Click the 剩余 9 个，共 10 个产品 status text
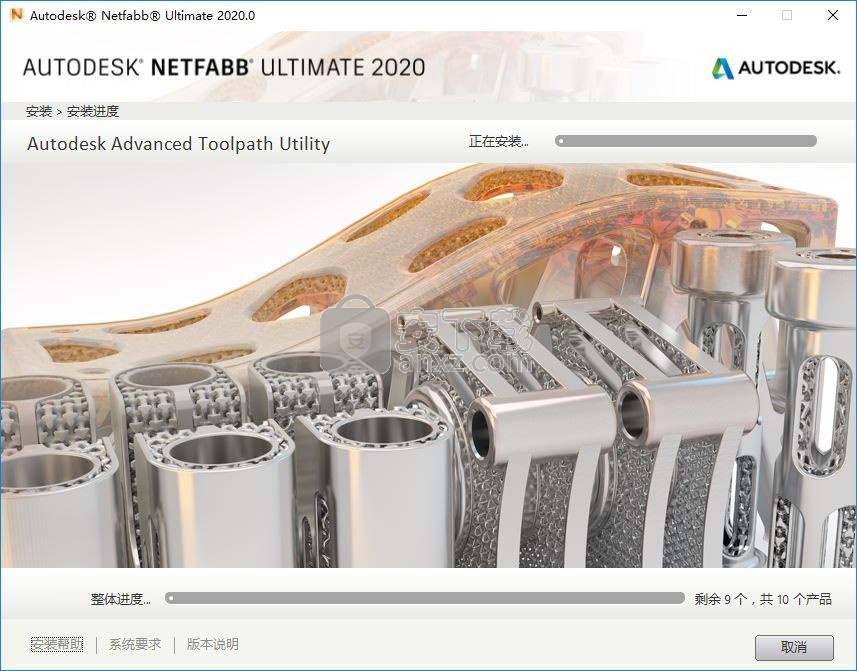Viewport: 857px width, 671px height. [763, 599]
